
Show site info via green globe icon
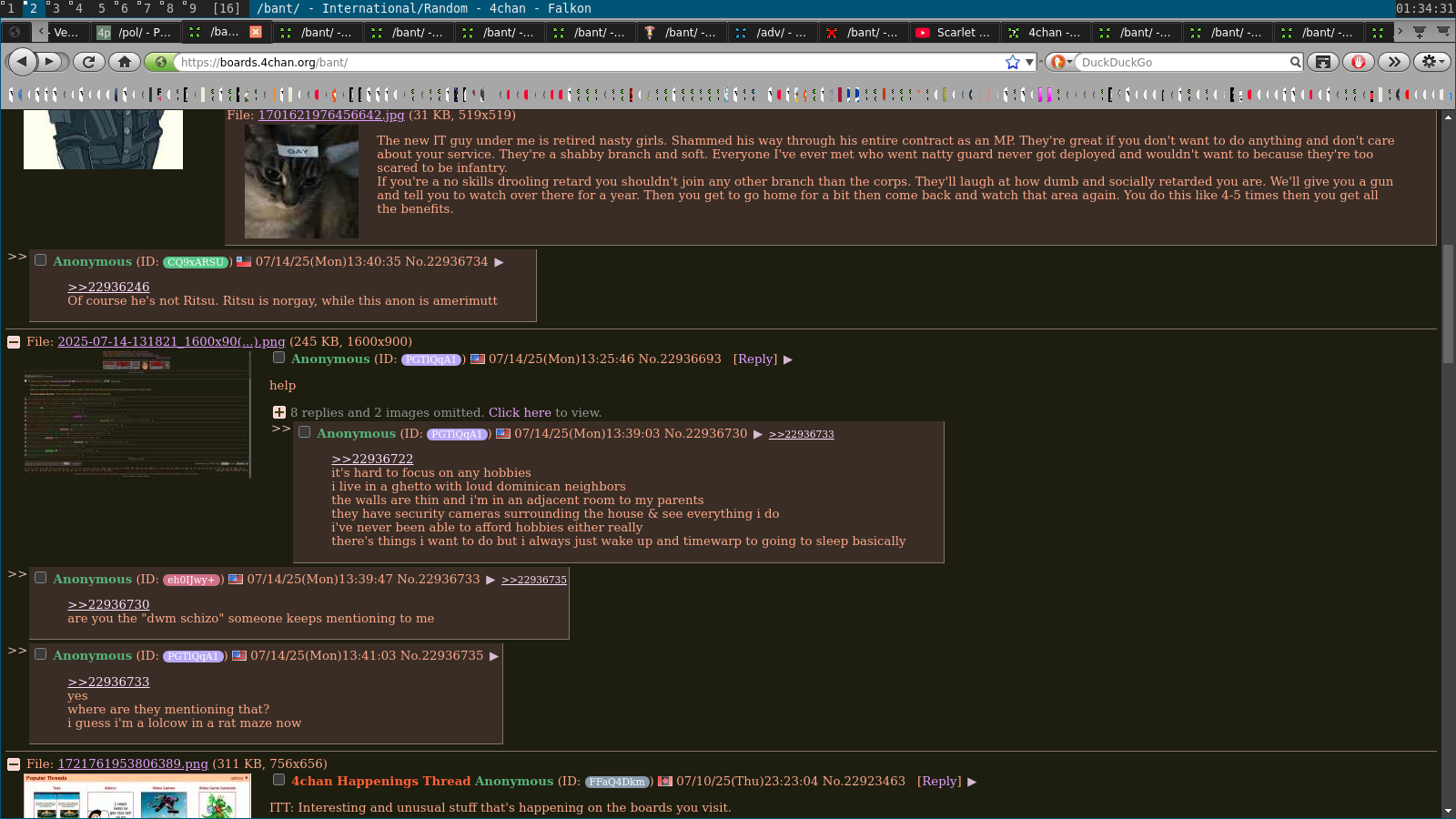160,62
